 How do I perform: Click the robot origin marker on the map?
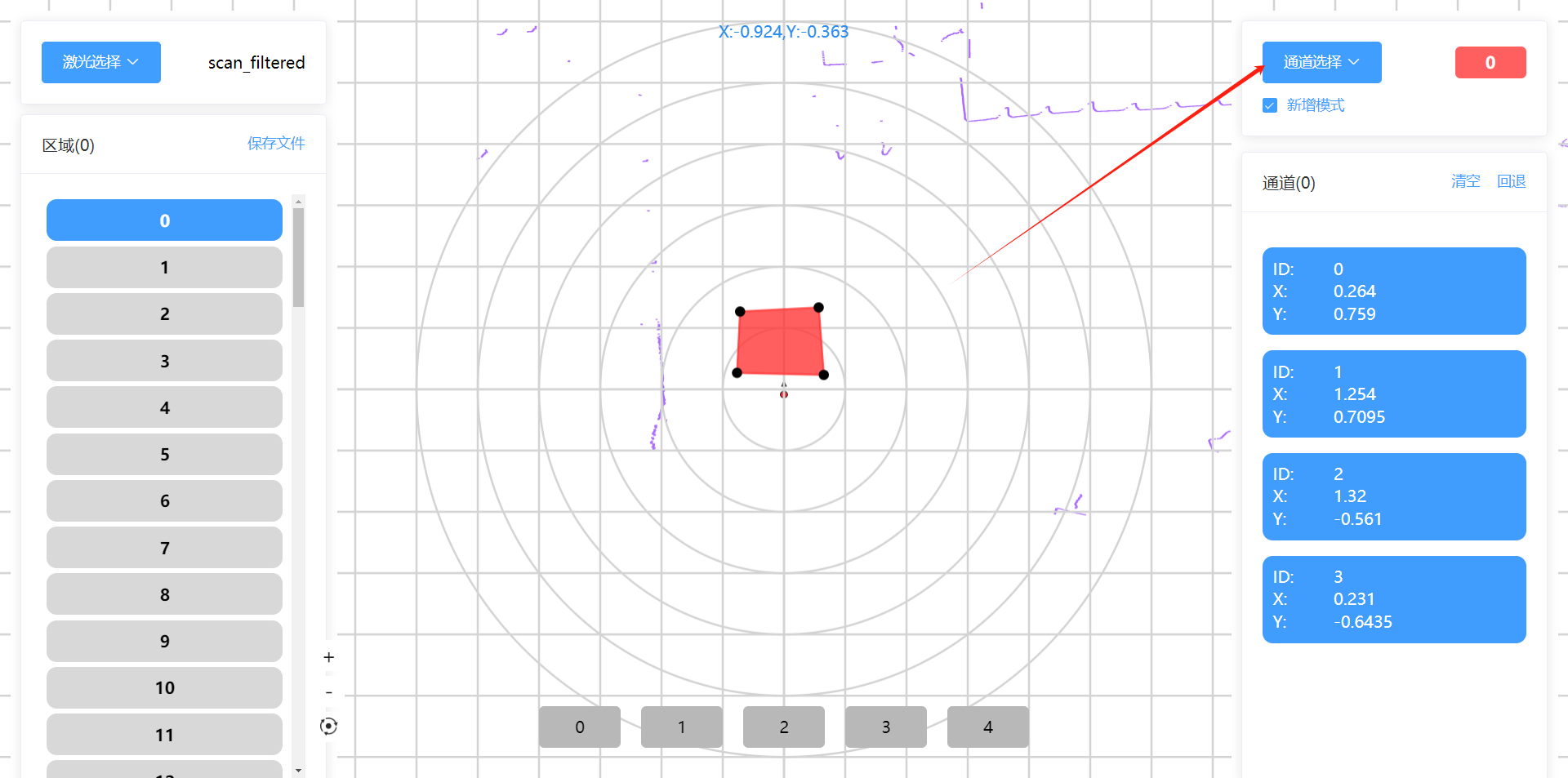click(x=784, y=393)
